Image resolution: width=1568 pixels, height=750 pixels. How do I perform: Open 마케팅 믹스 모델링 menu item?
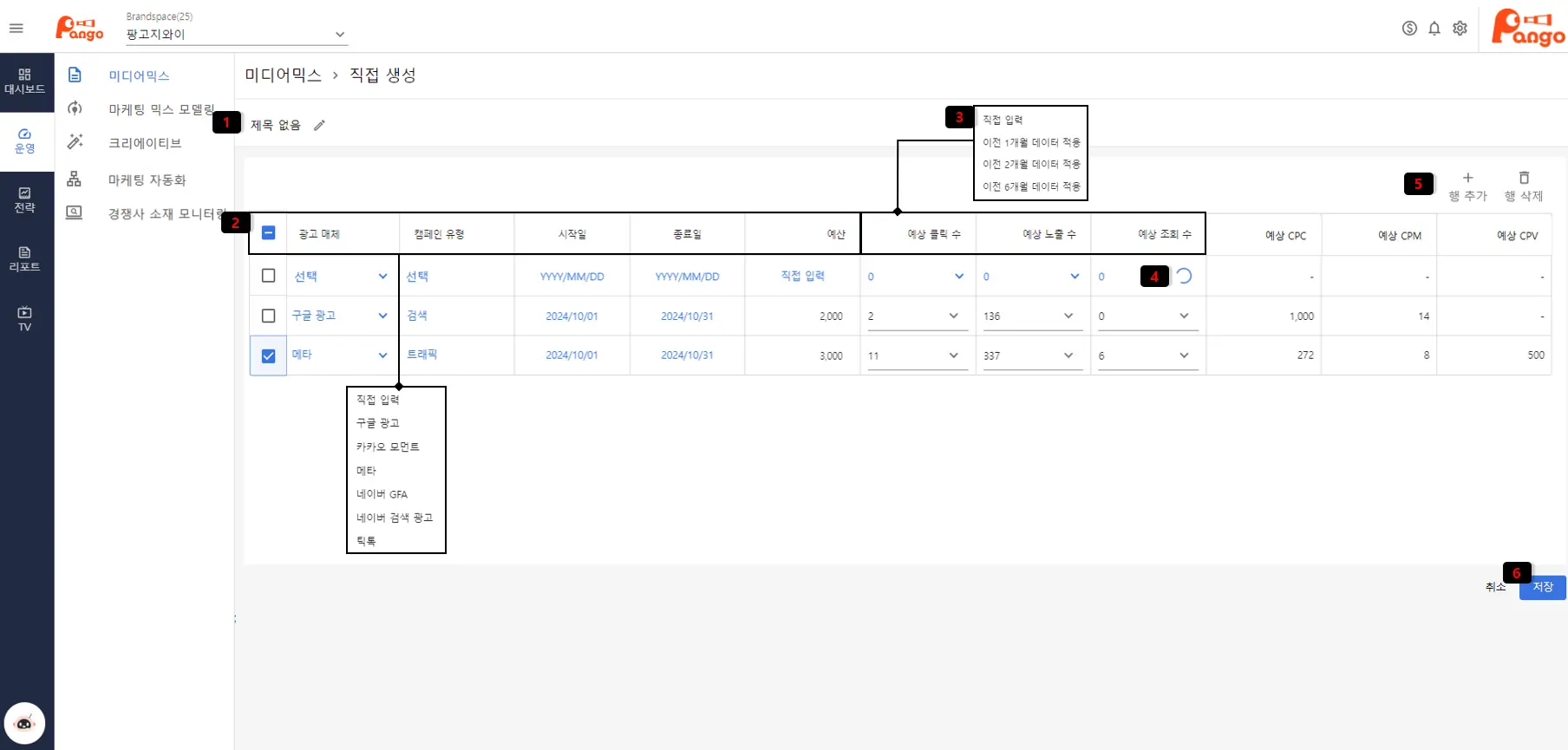(161, 109)
